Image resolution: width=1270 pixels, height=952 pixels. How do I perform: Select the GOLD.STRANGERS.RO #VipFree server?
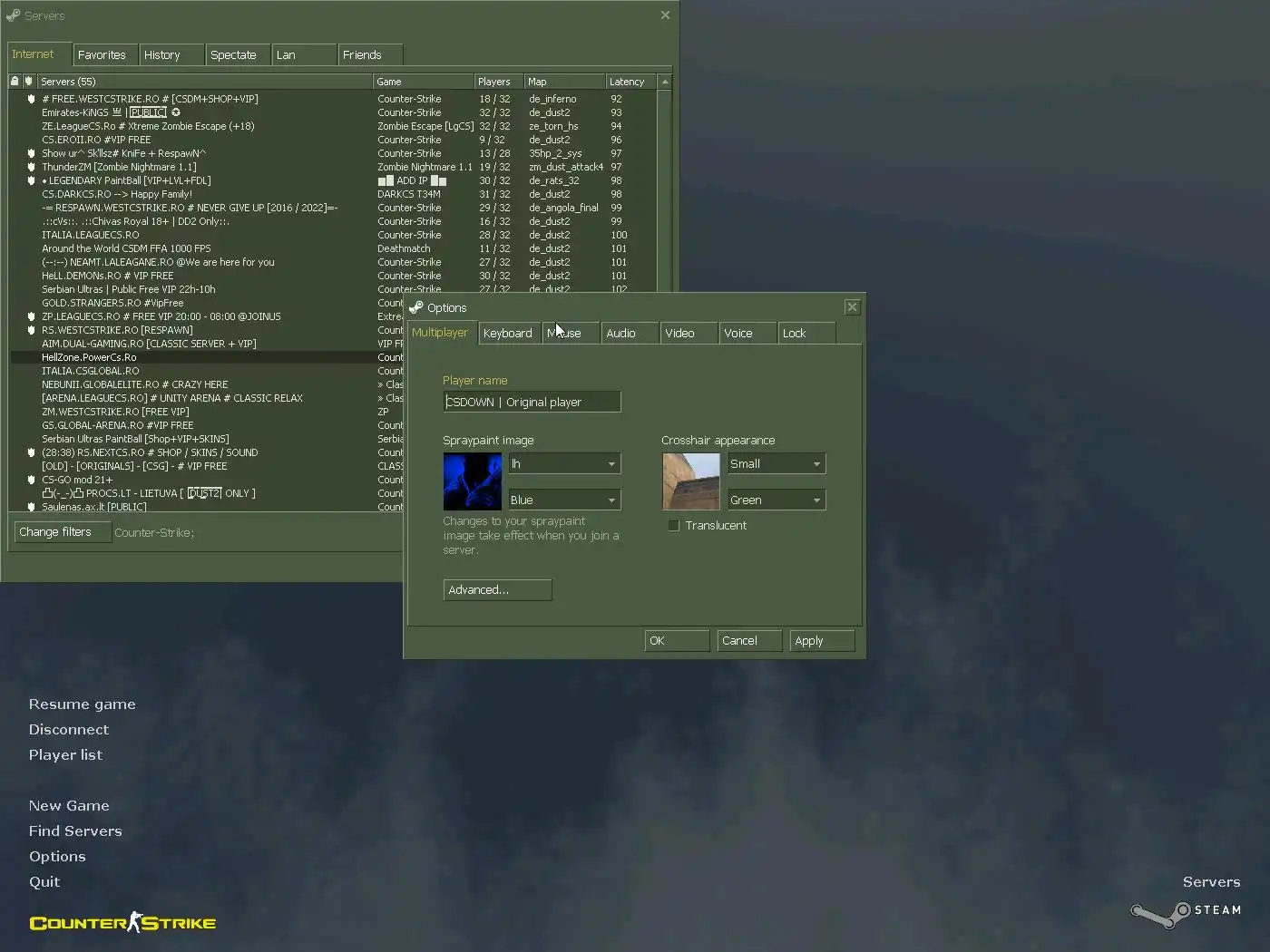click(207, 303)
